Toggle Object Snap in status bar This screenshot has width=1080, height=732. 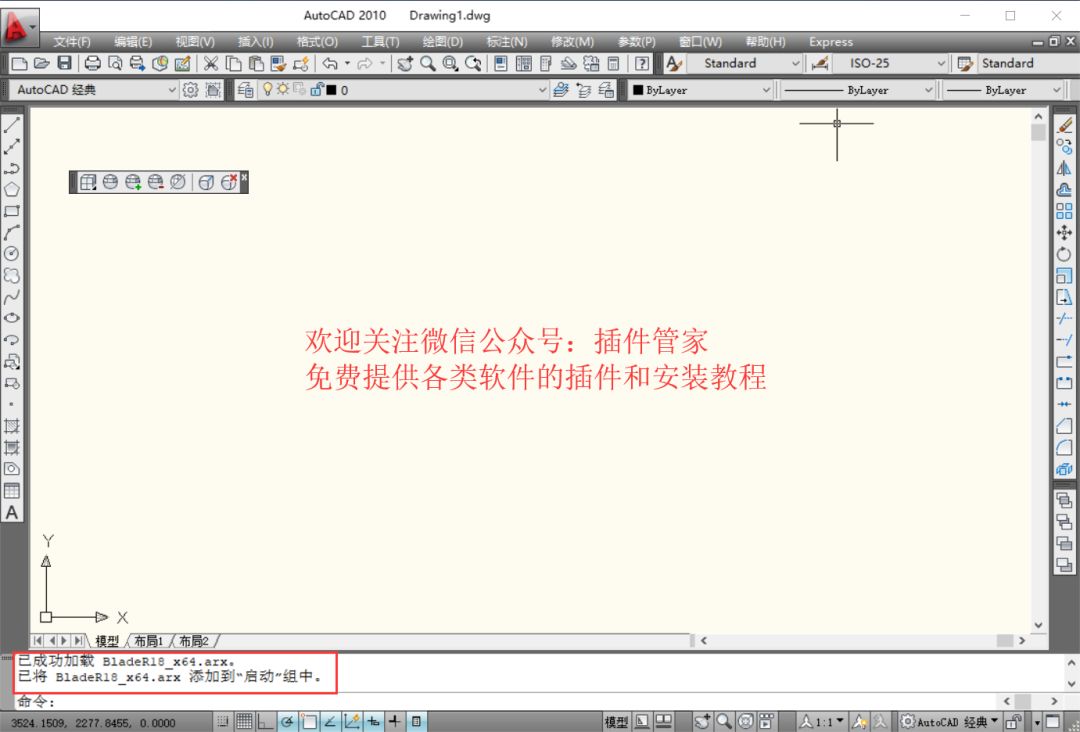click(309, 722)
